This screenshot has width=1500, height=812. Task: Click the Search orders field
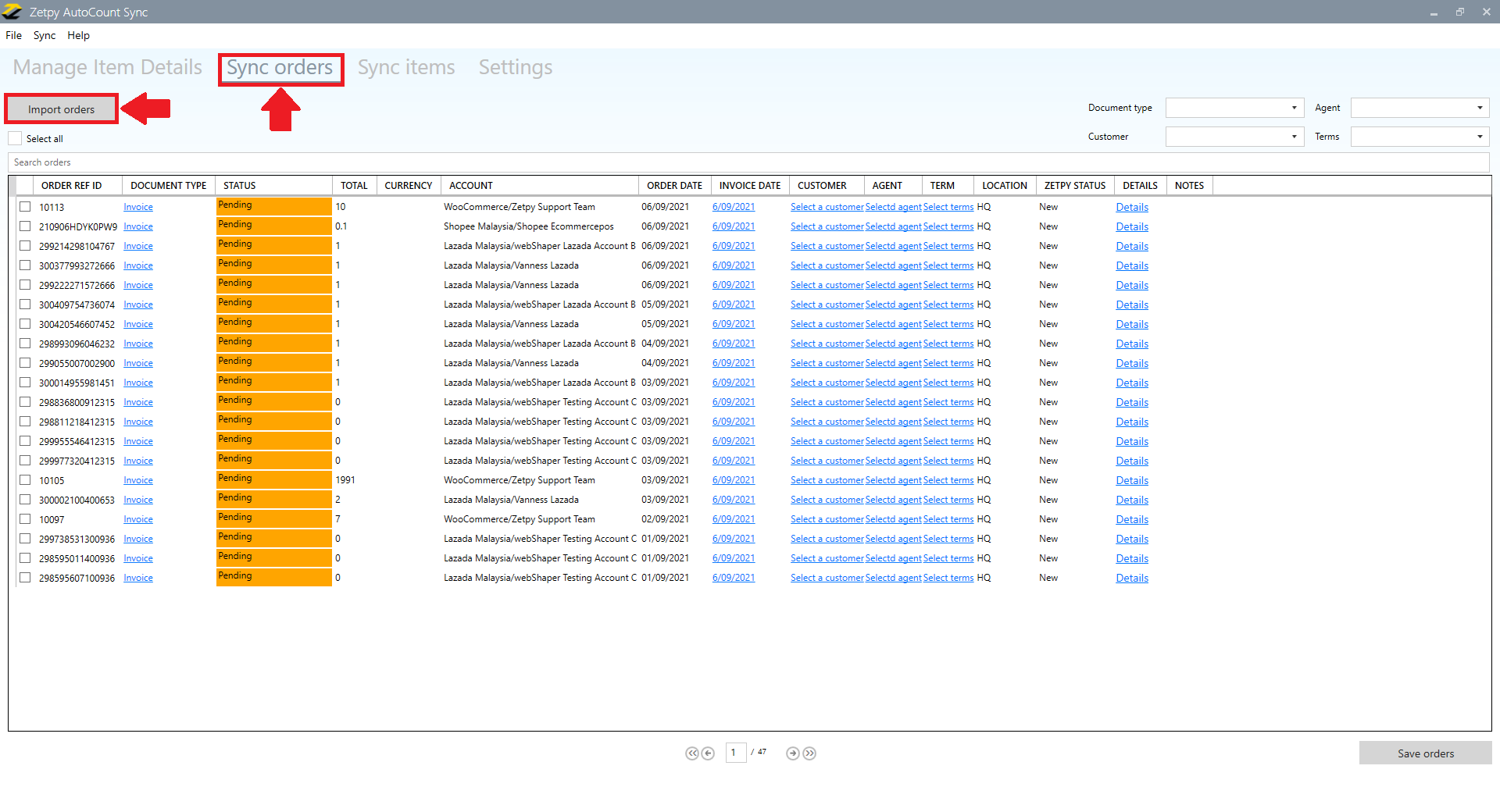pyautogui.click(x=748, y=162)
